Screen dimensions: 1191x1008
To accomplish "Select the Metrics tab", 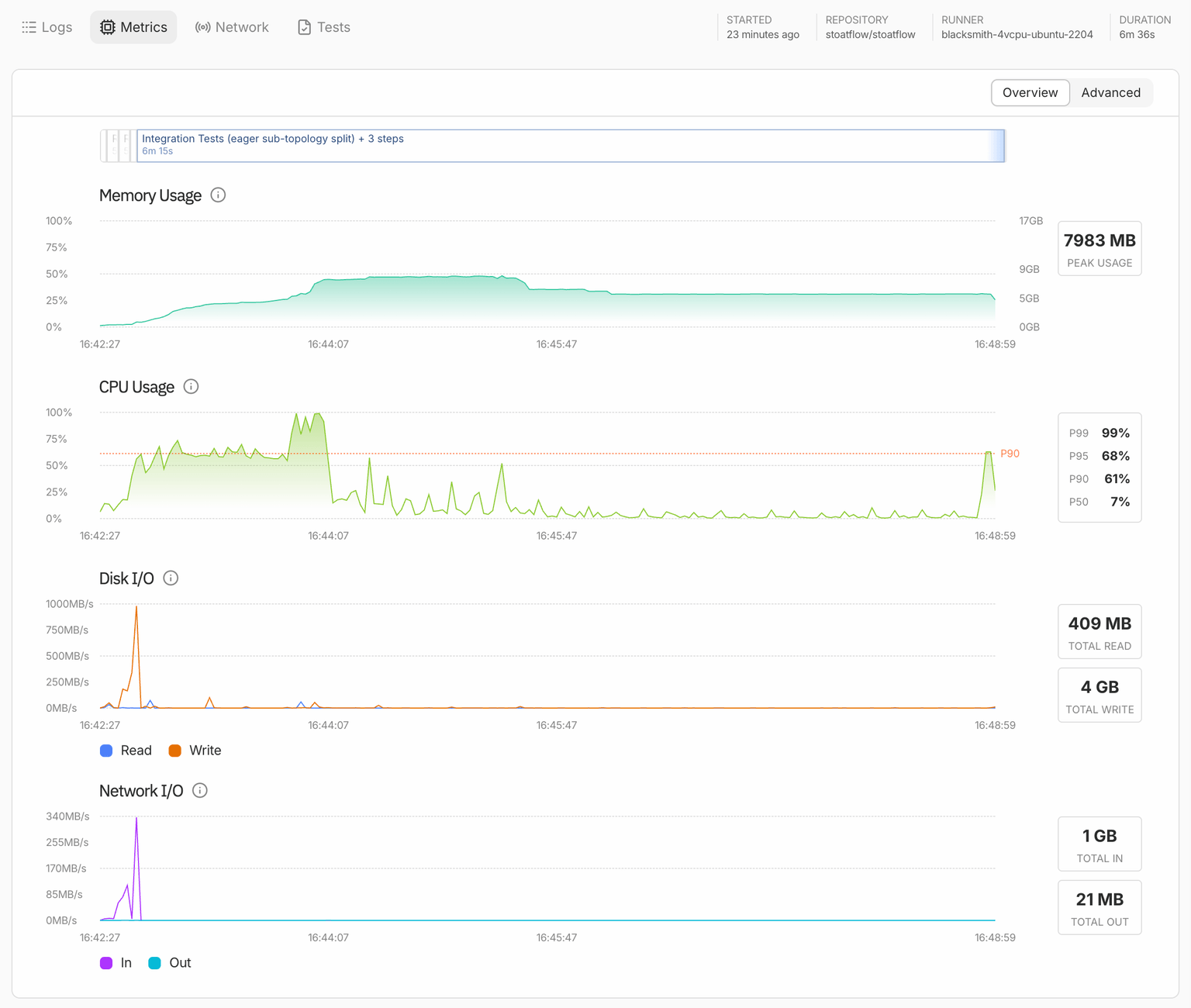I will point(133,27).
